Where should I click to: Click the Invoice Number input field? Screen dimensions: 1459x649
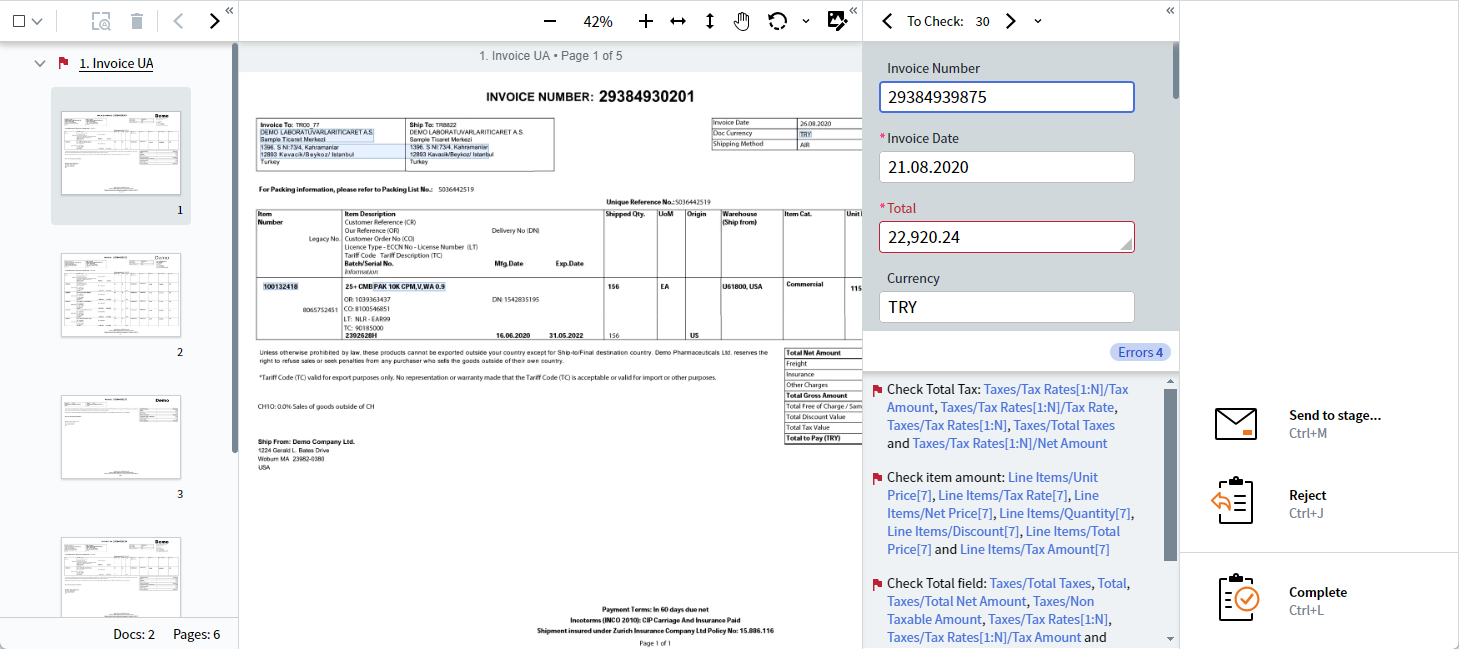tap(1007, 97)
